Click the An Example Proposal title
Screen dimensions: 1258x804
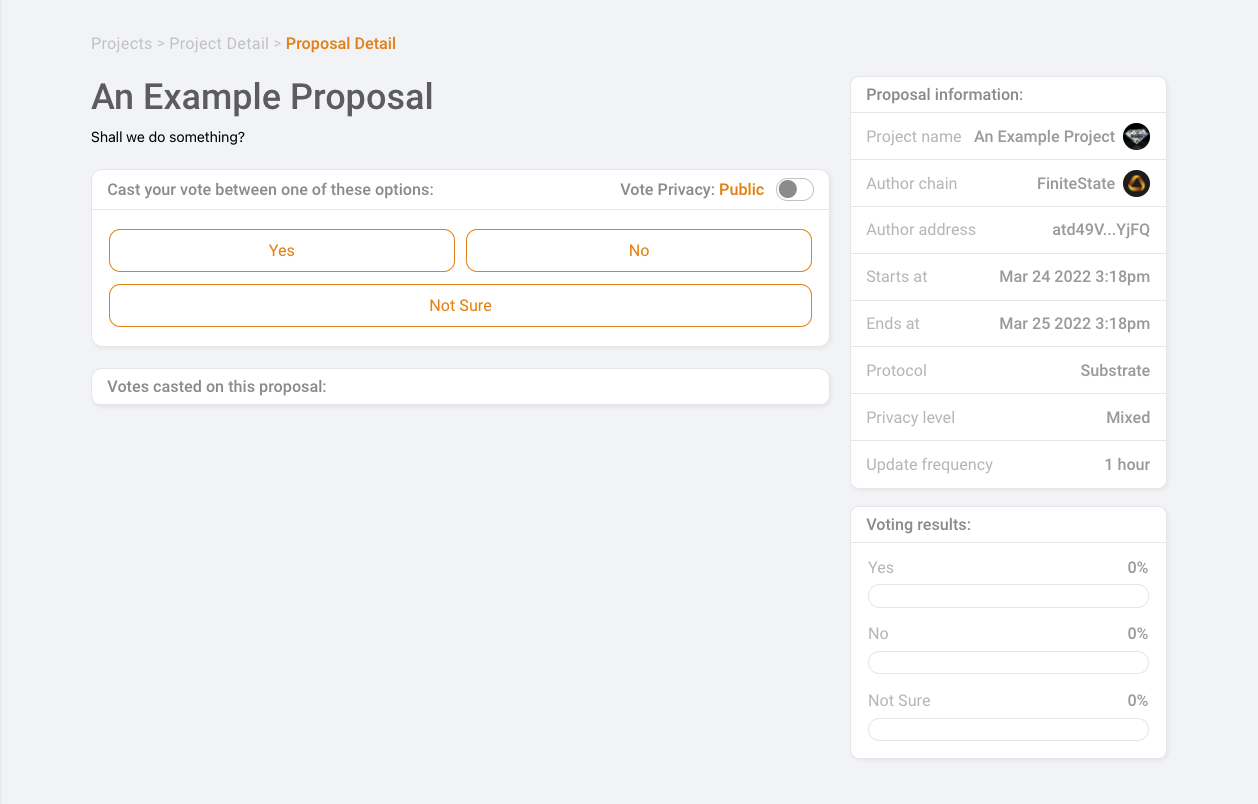pyautogui.click(x=262, y=97)
